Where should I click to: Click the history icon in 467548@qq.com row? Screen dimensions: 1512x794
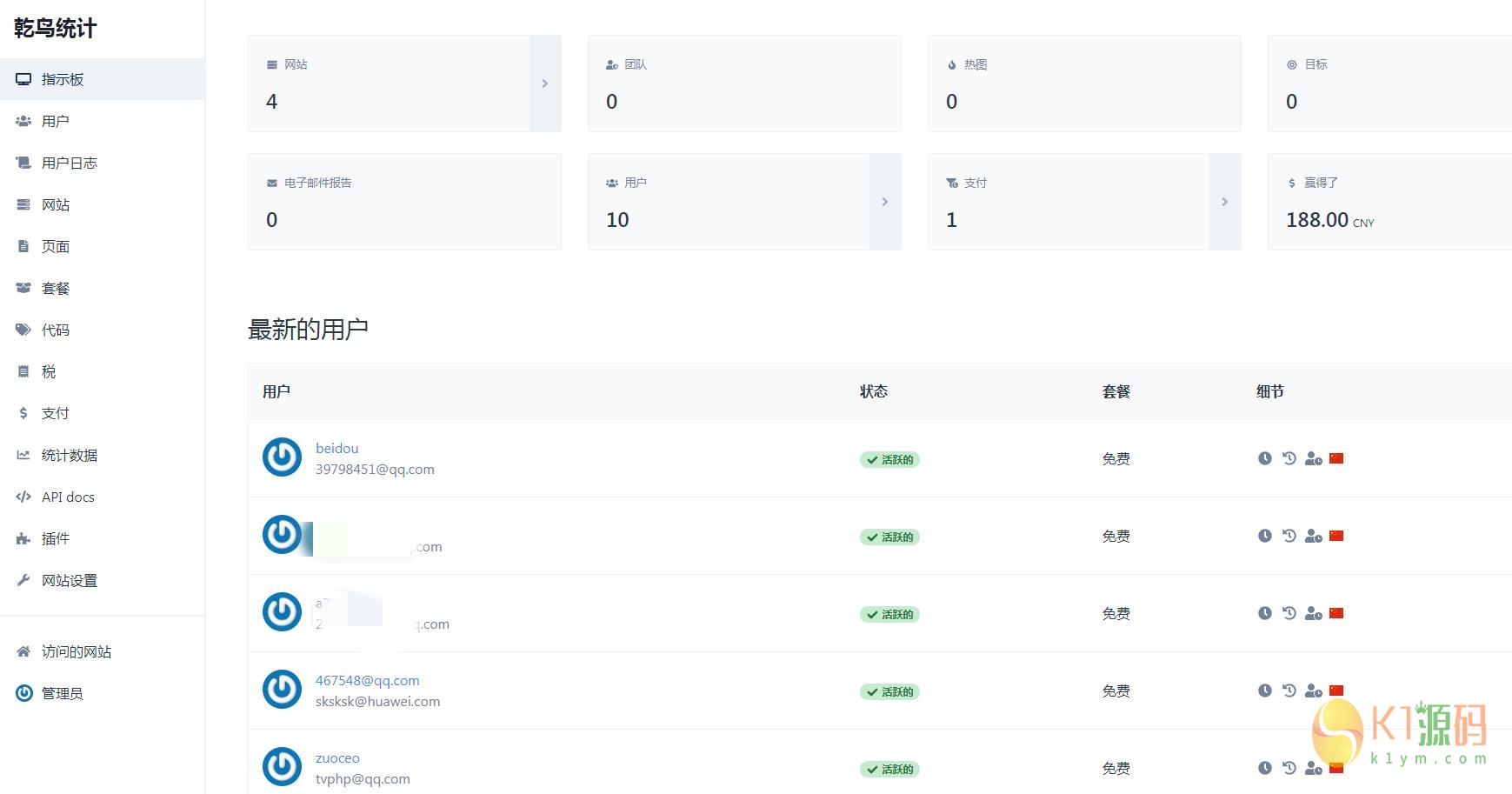tap(1289, 691)
